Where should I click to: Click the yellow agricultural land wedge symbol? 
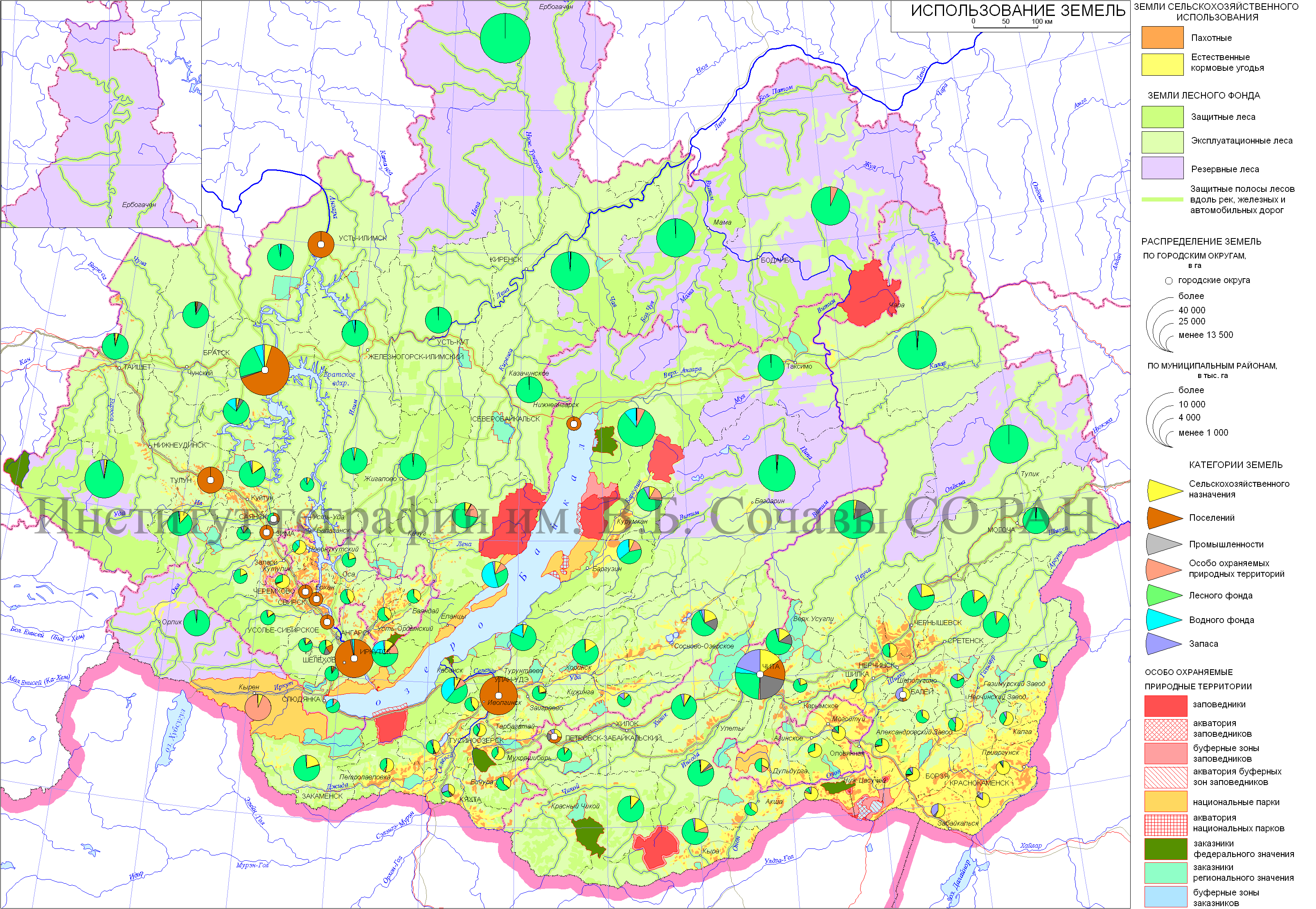coord(1165,491)
